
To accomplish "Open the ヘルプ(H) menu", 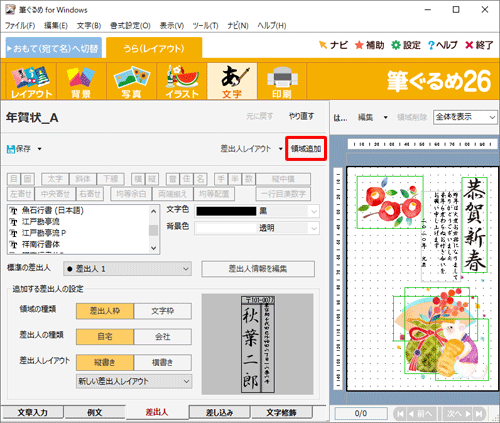I will click(272, 26).
